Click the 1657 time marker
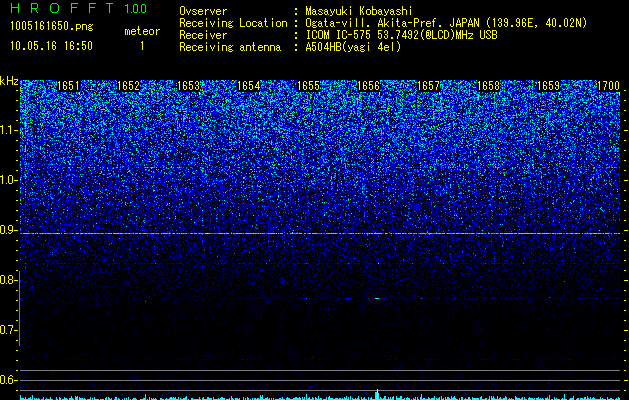629x400 pixels. tap(428, 86)
